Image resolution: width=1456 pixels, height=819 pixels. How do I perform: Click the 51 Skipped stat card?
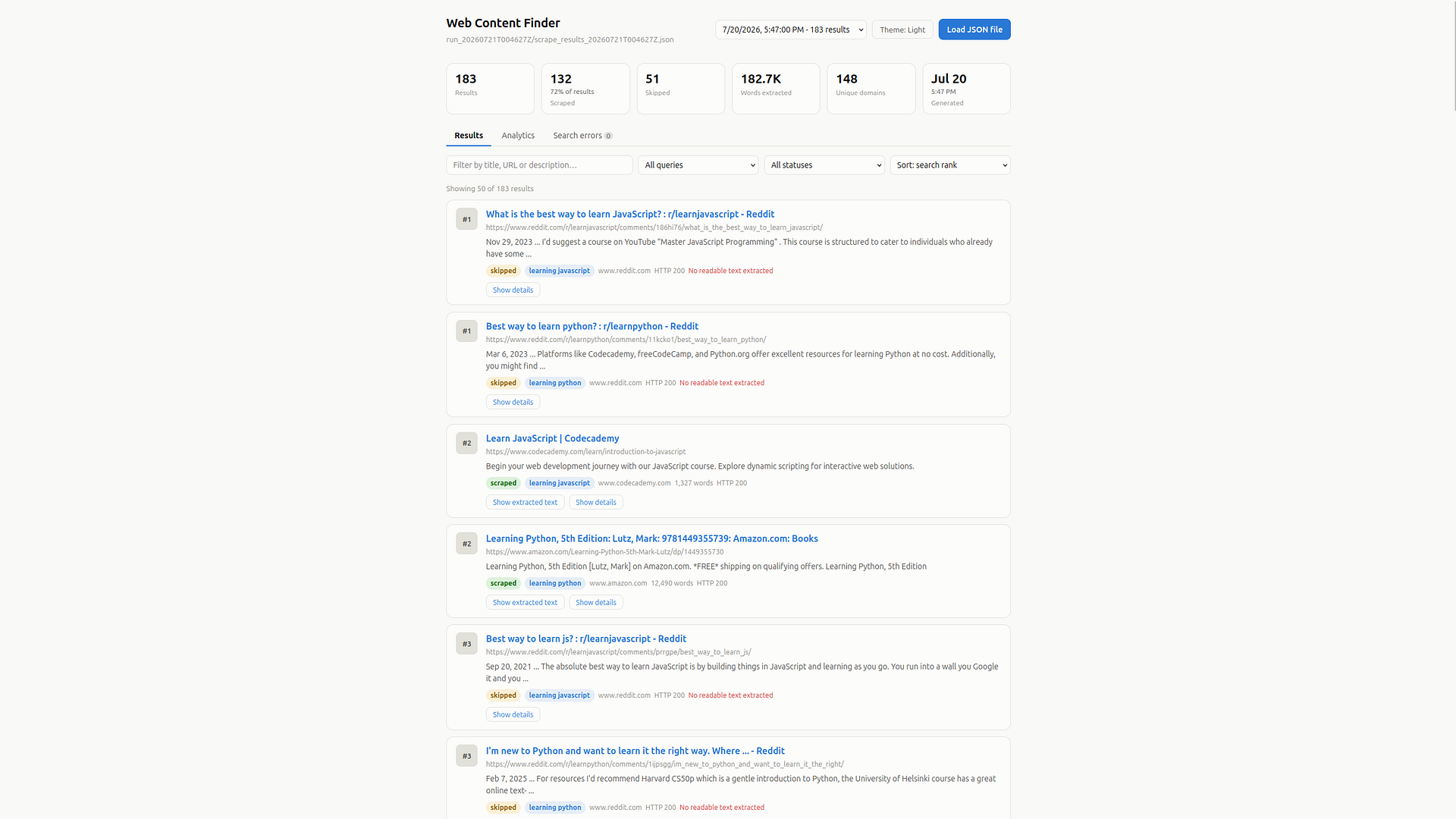(x=681, y=89)
